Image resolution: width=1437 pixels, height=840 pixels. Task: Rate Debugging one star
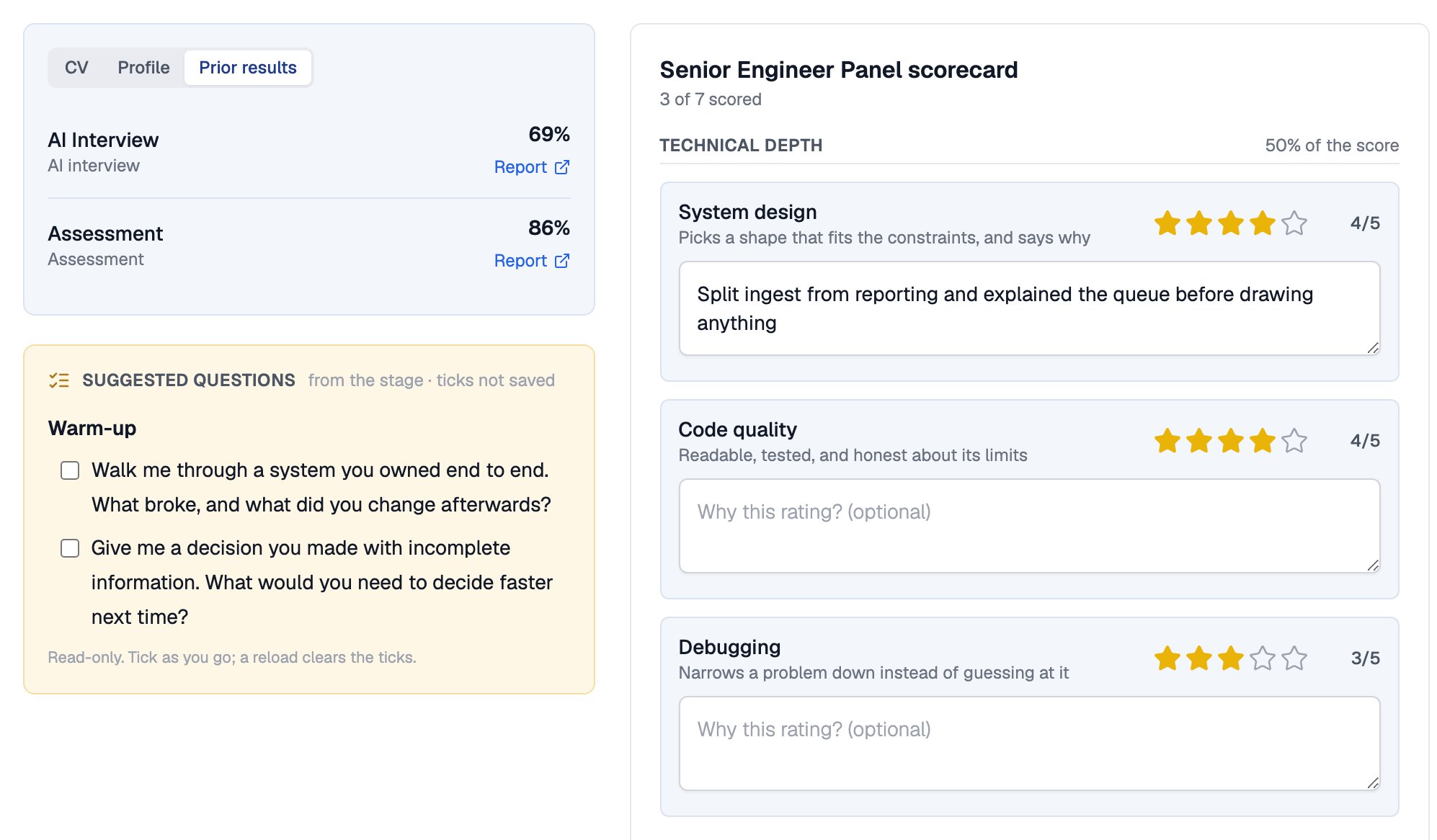[x=1167, y=658]
